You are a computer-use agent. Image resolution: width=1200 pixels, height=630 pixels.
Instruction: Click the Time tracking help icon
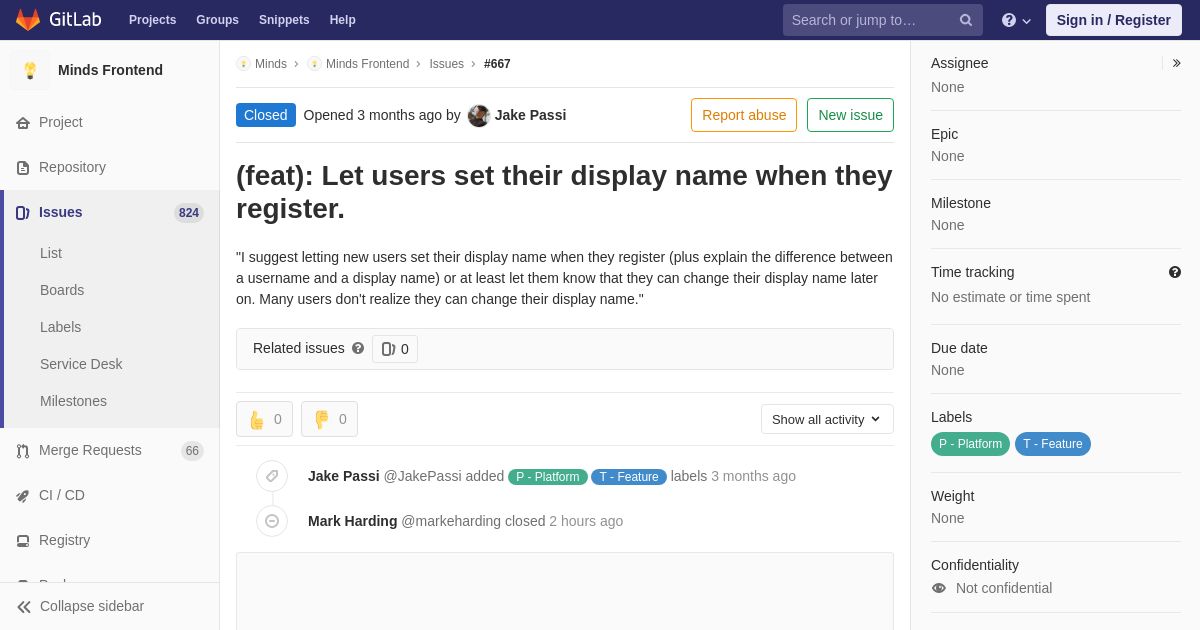[1174, 272]
